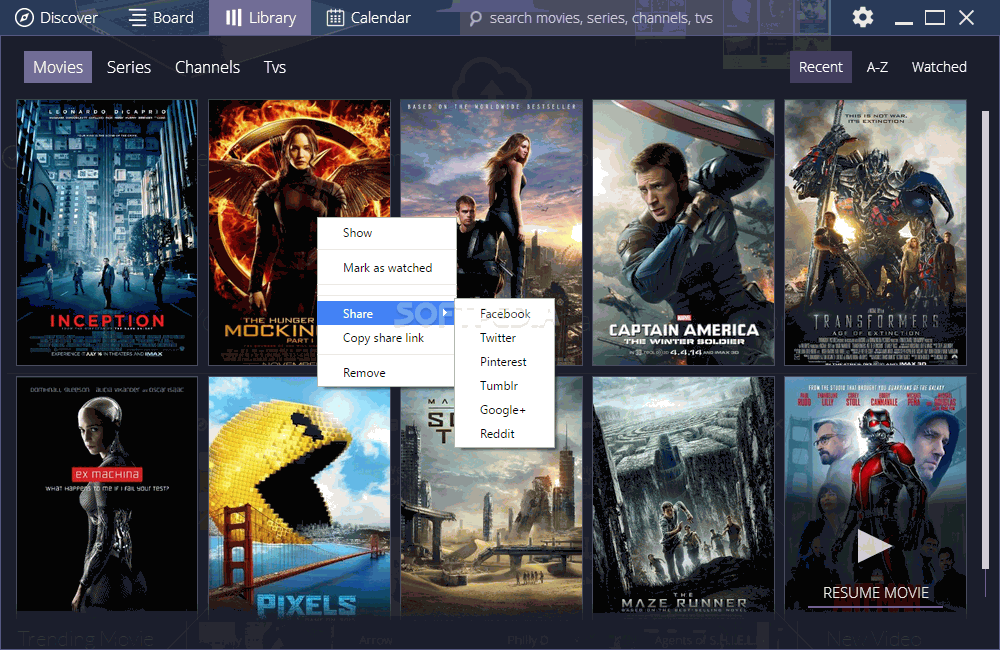Open settings gear icon
The width and height of the screenshot is (1000, 650).
(863, 17)
